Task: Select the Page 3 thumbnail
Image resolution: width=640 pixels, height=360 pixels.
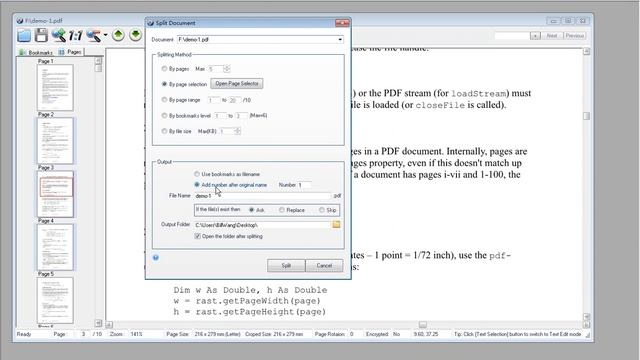Action: tap(55, 194)
